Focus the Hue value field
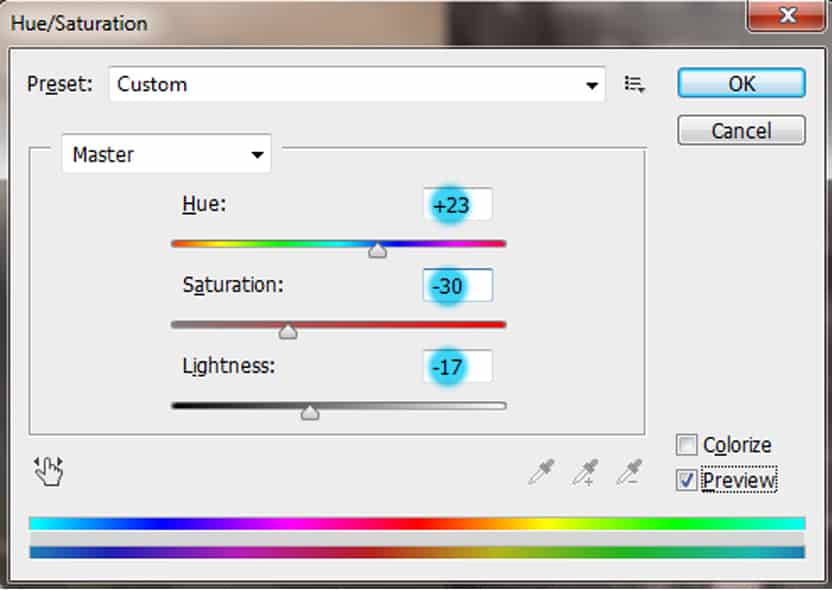 pos(458,205)
